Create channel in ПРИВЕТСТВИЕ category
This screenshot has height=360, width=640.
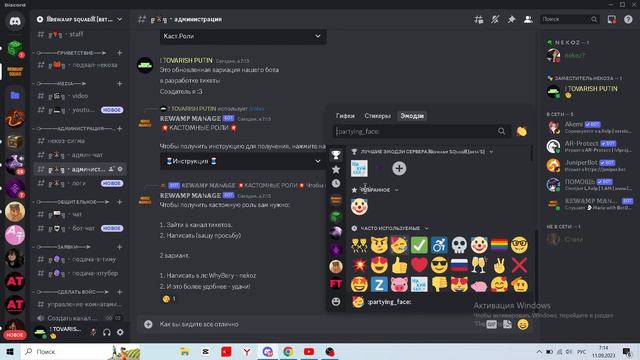click(x=120, y=53)
